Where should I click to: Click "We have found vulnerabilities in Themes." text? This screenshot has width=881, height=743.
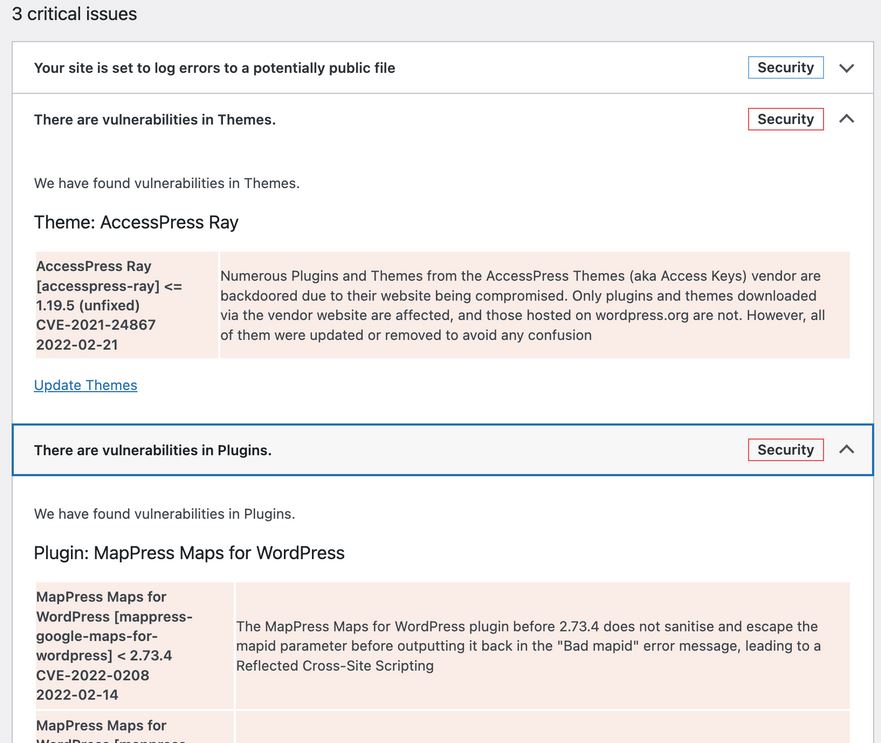166,183
